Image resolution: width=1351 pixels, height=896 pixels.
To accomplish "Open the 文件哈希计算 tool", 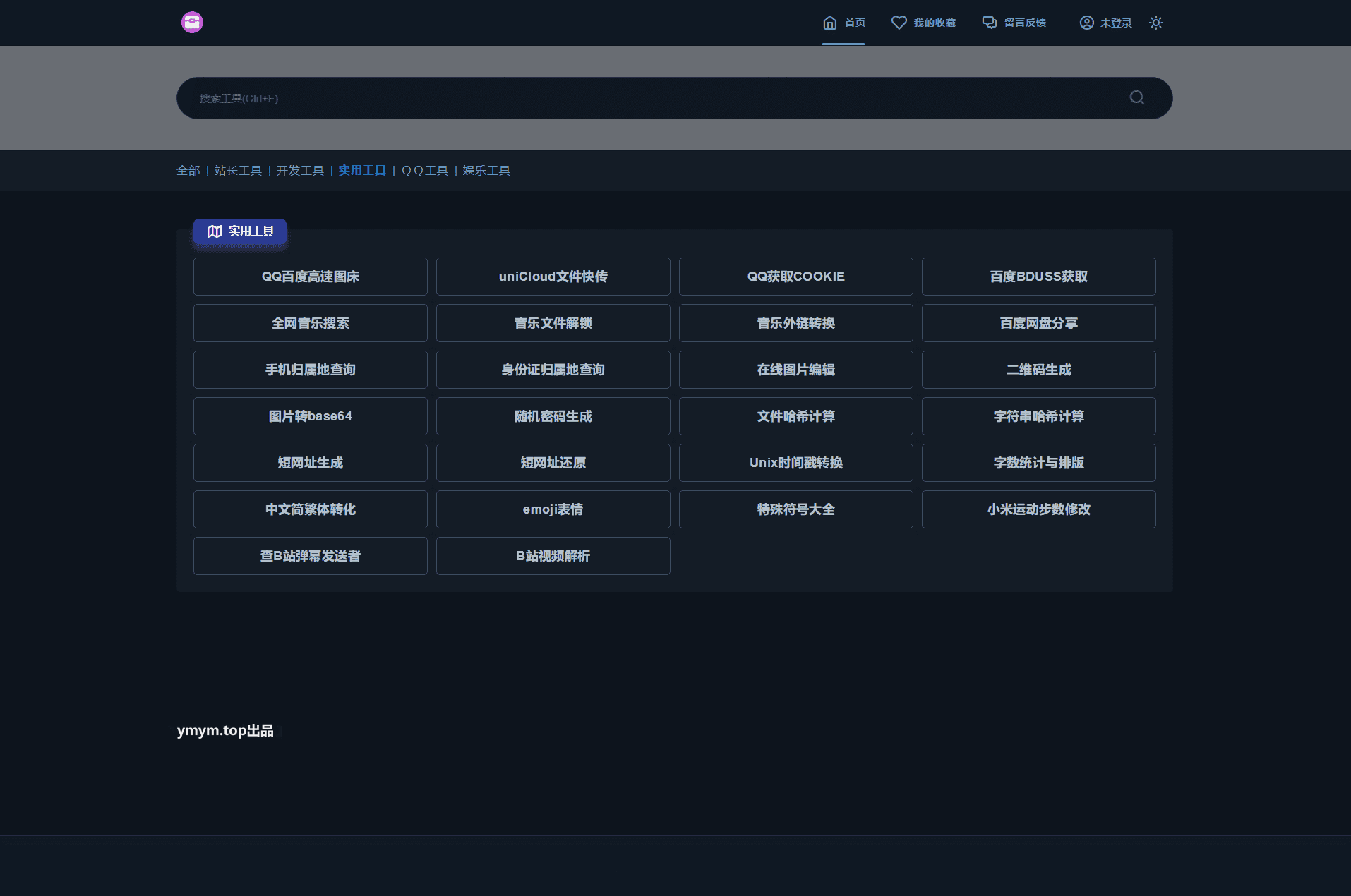I will click(796, 416).
